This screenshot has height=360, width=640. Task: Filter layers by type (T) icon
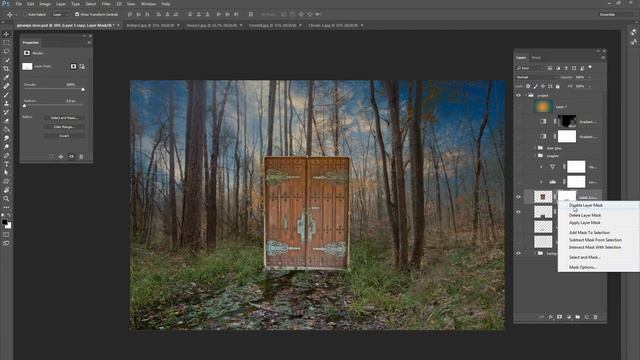566,68
